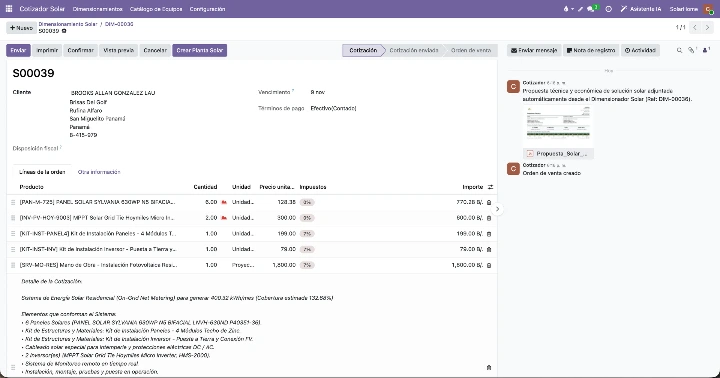Go to previous record arrow
Image resolution: width=720 pixels, height=378 pixels.
click(695, 28)
